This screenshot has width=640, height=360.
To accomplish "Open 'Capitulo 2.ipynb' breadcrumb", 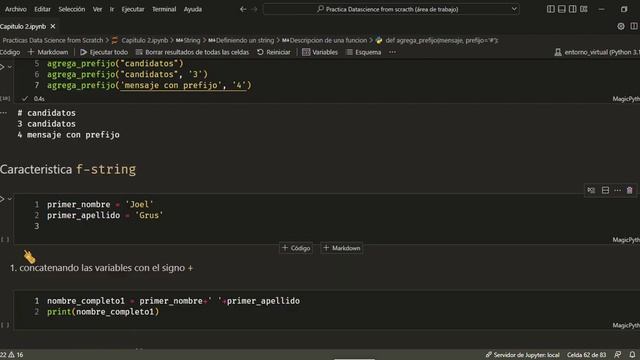I will 144,40.
